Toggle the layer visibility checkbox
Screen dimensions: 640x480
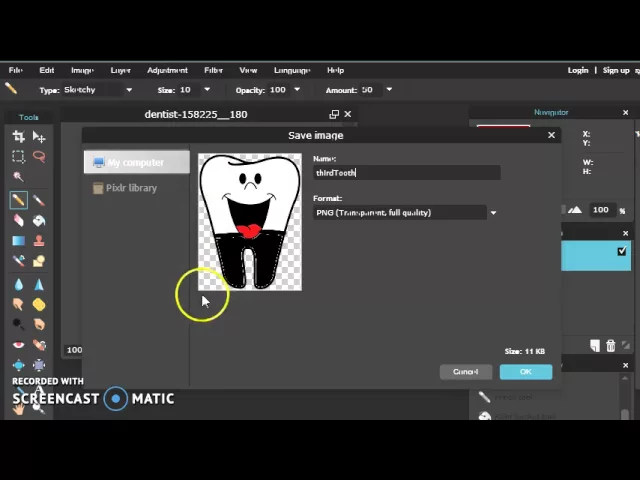622,251
